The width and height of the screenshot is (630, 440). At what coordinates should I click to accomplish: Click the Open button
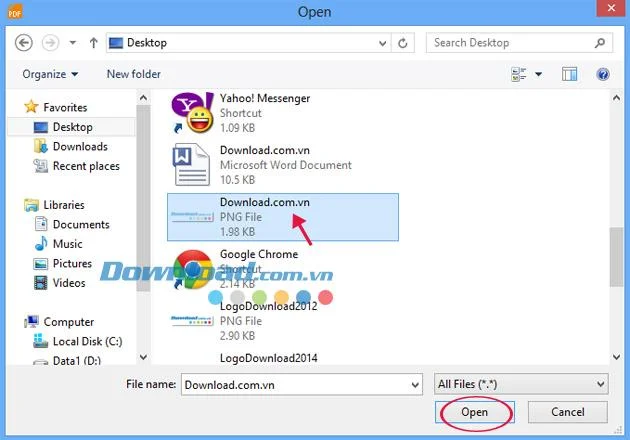pyautogui.click(x=475, y=412)
